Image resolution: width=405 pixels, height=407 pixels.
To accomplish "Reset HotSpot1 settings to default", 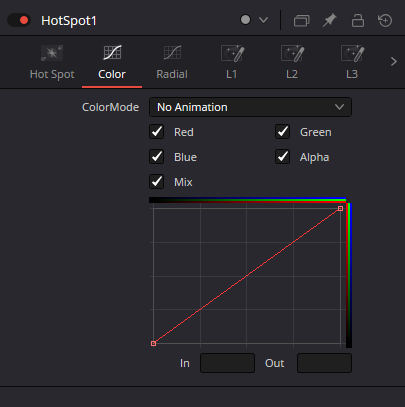I will coord(385,21).
